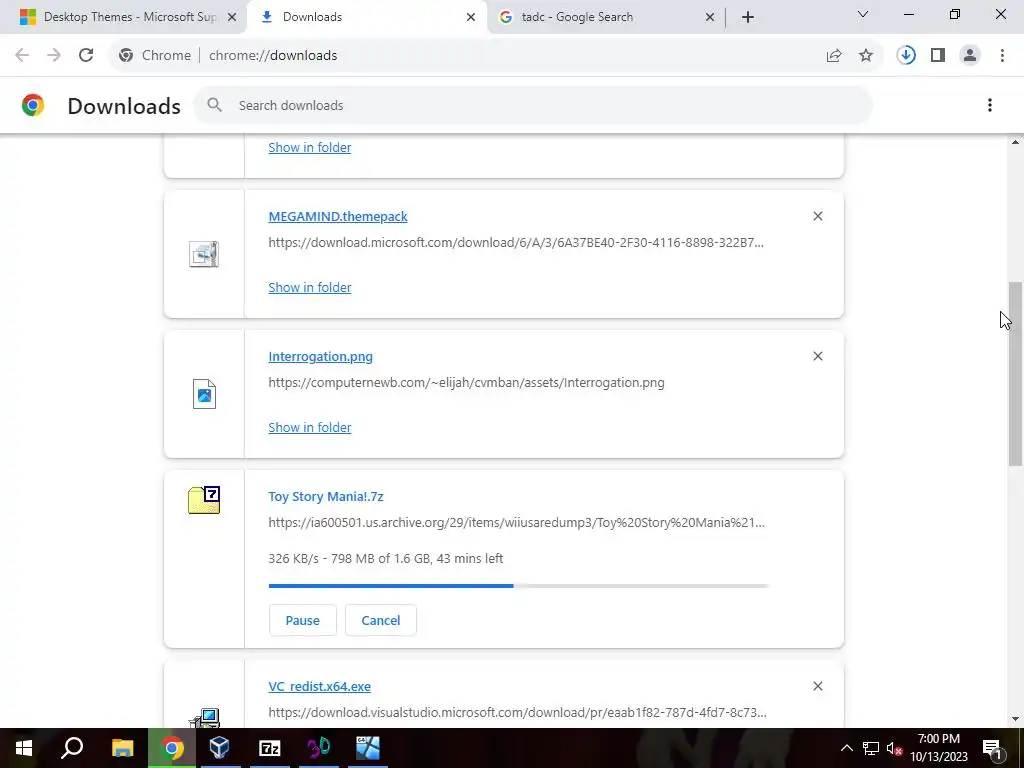Click the Search downloads field
1024x768 pixels.
533,105
